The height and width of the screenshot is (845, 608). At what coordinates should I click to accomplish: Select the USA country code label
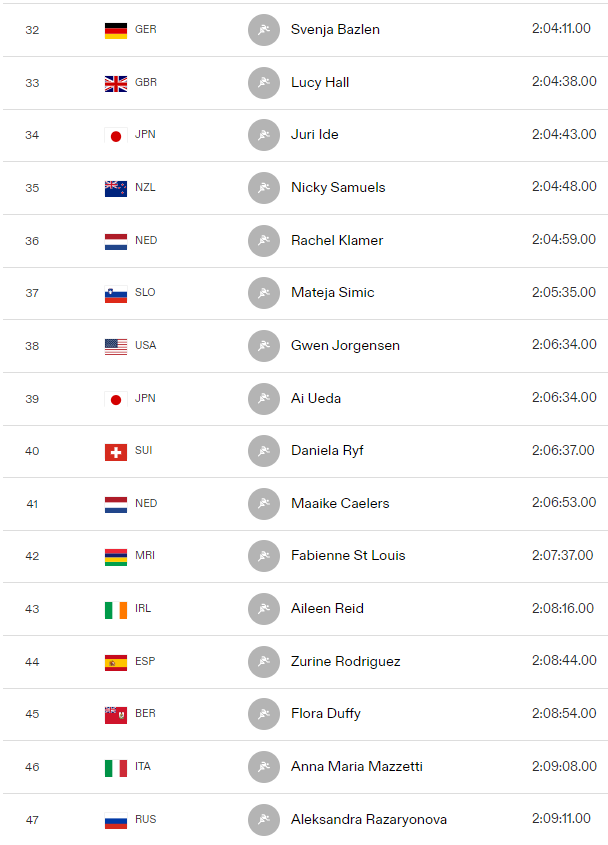click(146, 345)
